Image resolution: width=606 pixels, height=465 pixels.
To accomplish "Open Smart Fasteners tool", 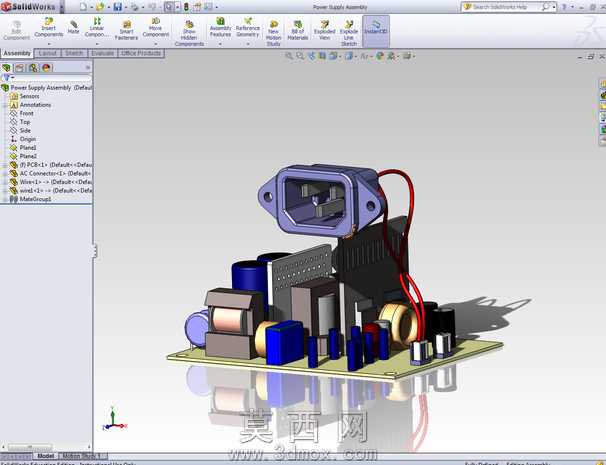I will pos(126,30).
